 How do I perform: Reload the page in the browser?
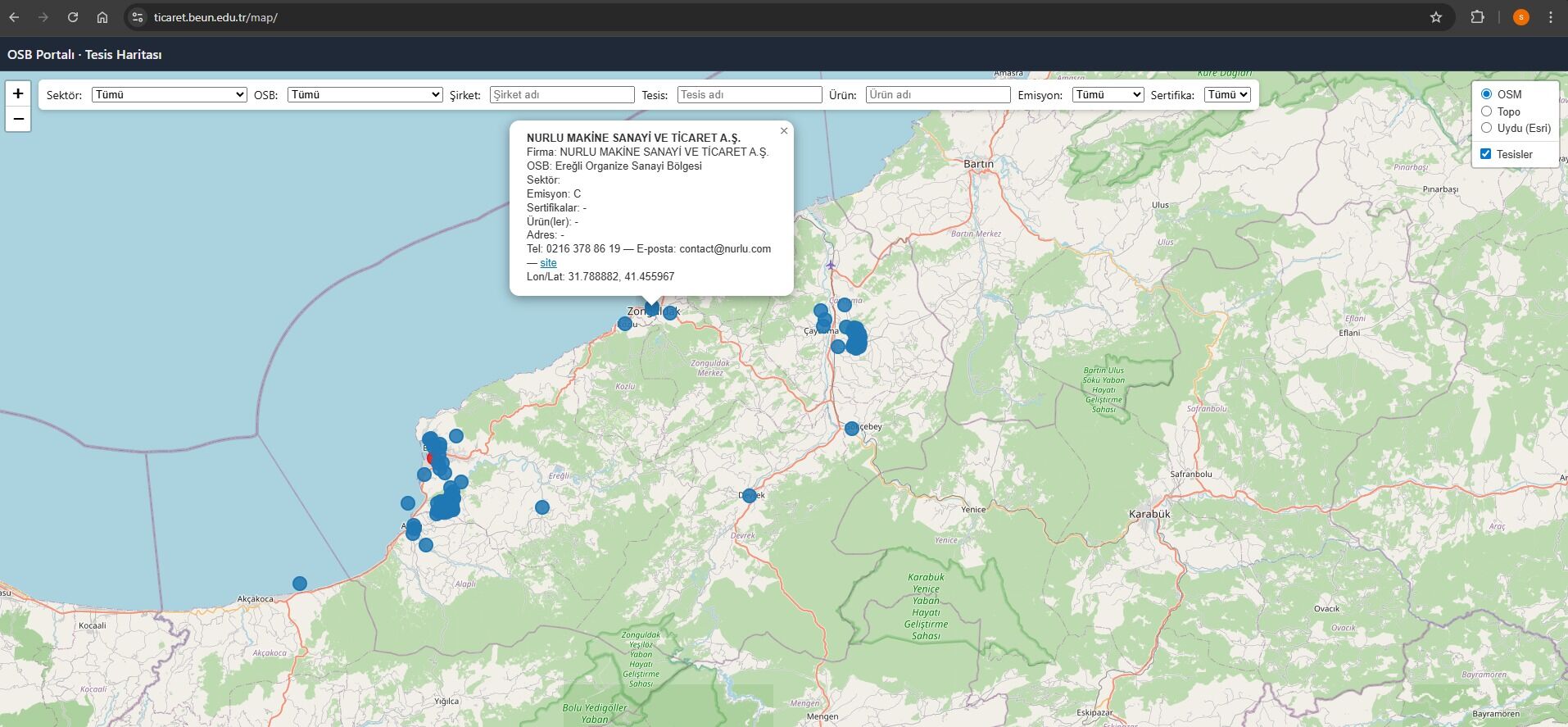(73, 17)
